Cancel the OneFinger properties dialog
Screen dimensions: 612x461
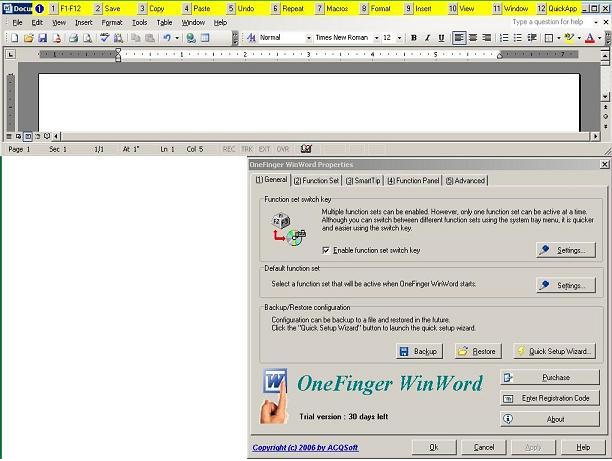484,447
